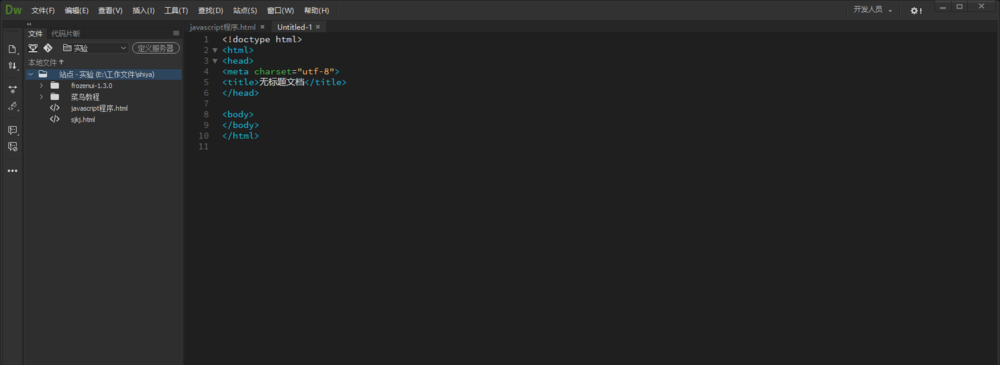Open the 插入(I) menu

pos(143,10)
